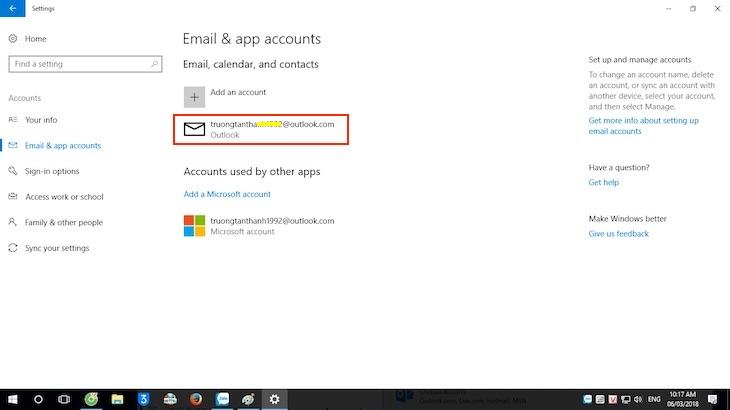Viewport: 730px width, 410px height.
Task: Select Email & app accounts section
Action: [x=63, y=146]
